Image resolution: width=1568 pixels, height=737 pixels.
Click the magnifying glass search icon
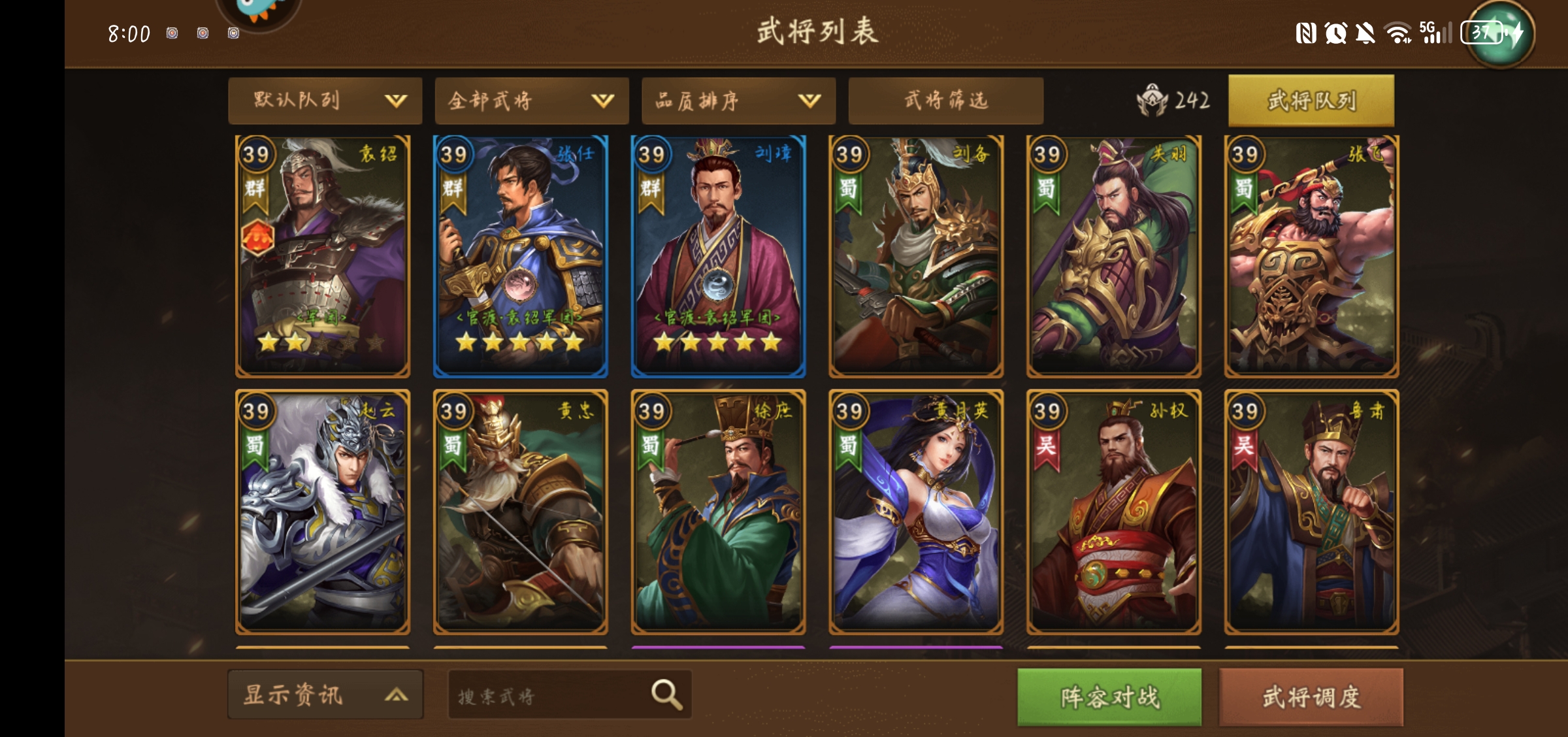pos(666,695)
